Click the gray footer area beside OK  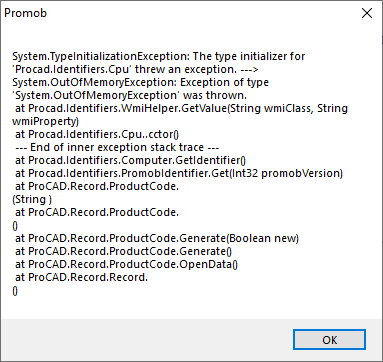[147, 339]
